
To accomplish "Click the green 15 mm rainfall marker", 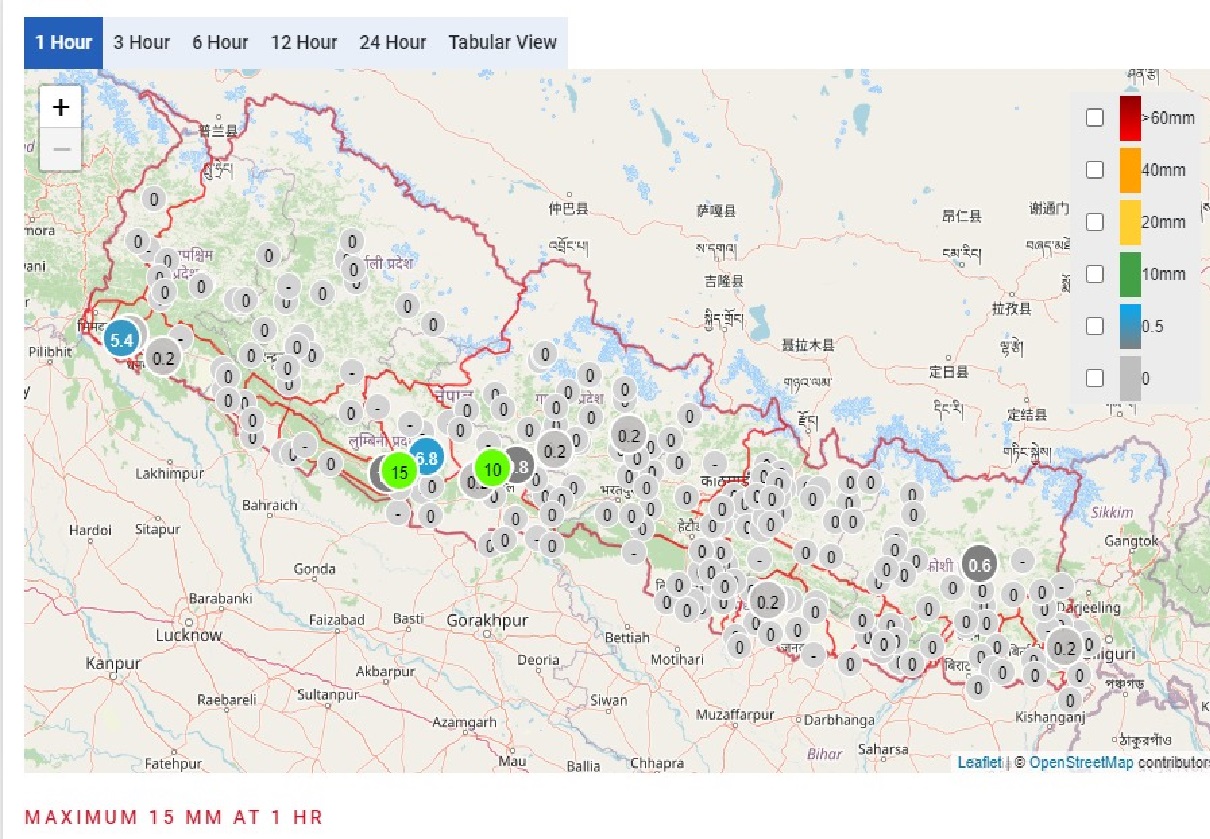I will click(x=399, y=473).
